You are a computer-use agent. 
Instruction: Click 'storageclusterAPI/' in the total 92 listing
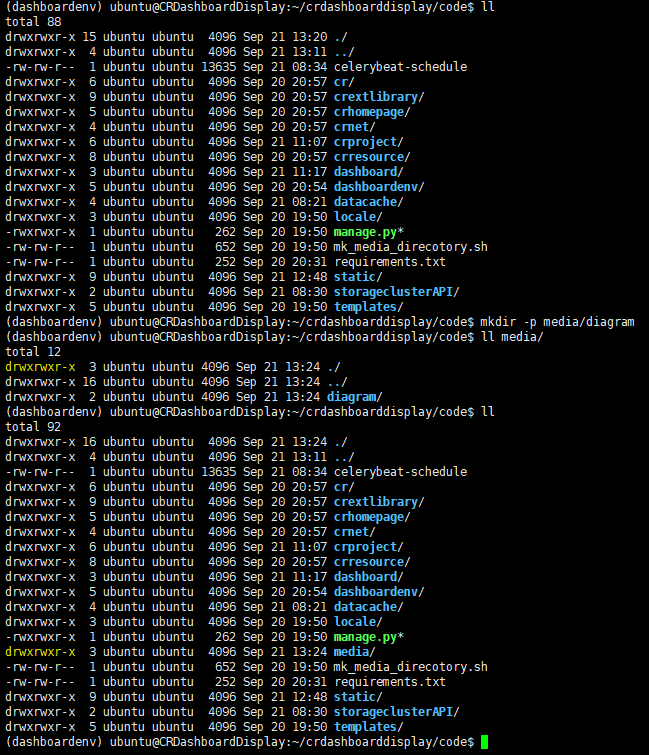coord(396,711)
